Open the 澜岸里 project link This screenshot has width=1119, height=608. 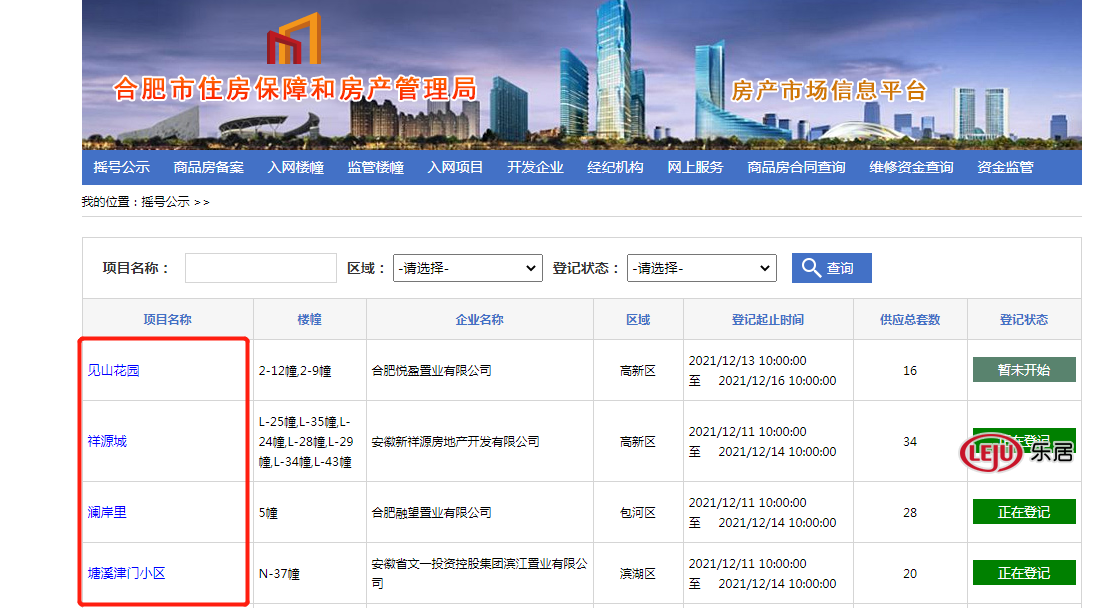coord(107,512)
